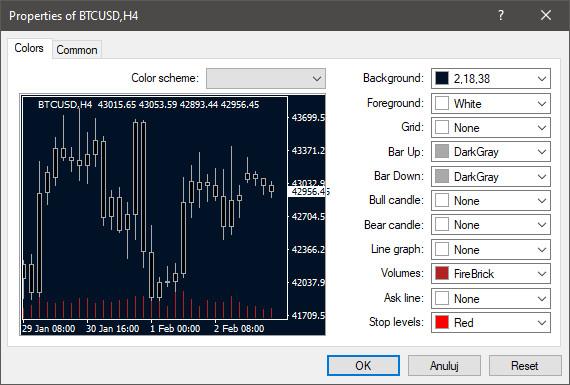570x385 pixels.
Task: Click the 1 Feb 00:00 time label
Action: [x=175, y=329]
